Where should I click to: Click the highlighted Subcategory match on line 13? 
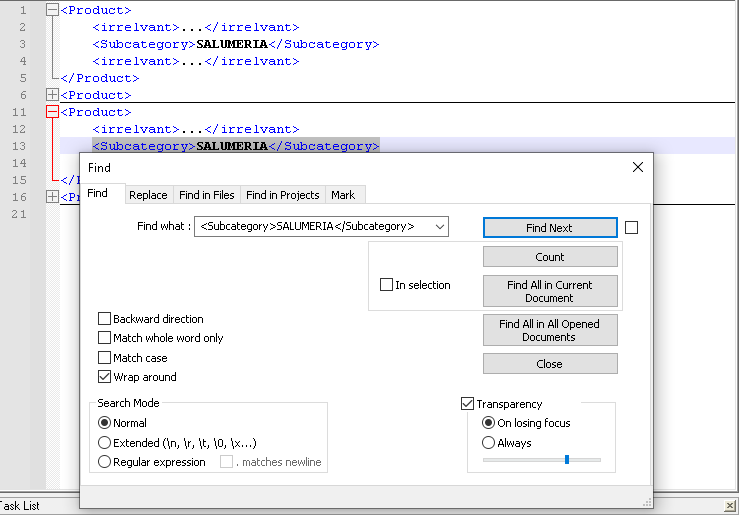pyautogui.click(x=236, y=146)
